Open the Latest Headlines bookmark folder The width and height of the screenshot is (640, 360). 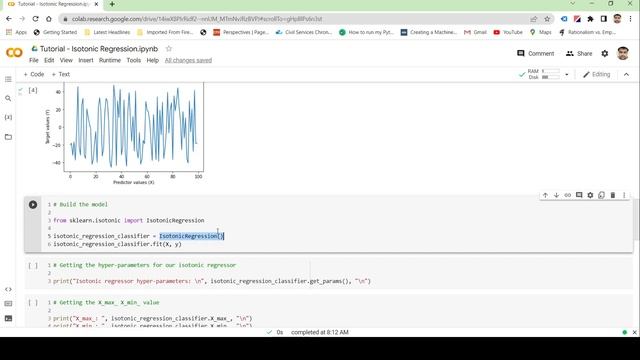(107, 32)
